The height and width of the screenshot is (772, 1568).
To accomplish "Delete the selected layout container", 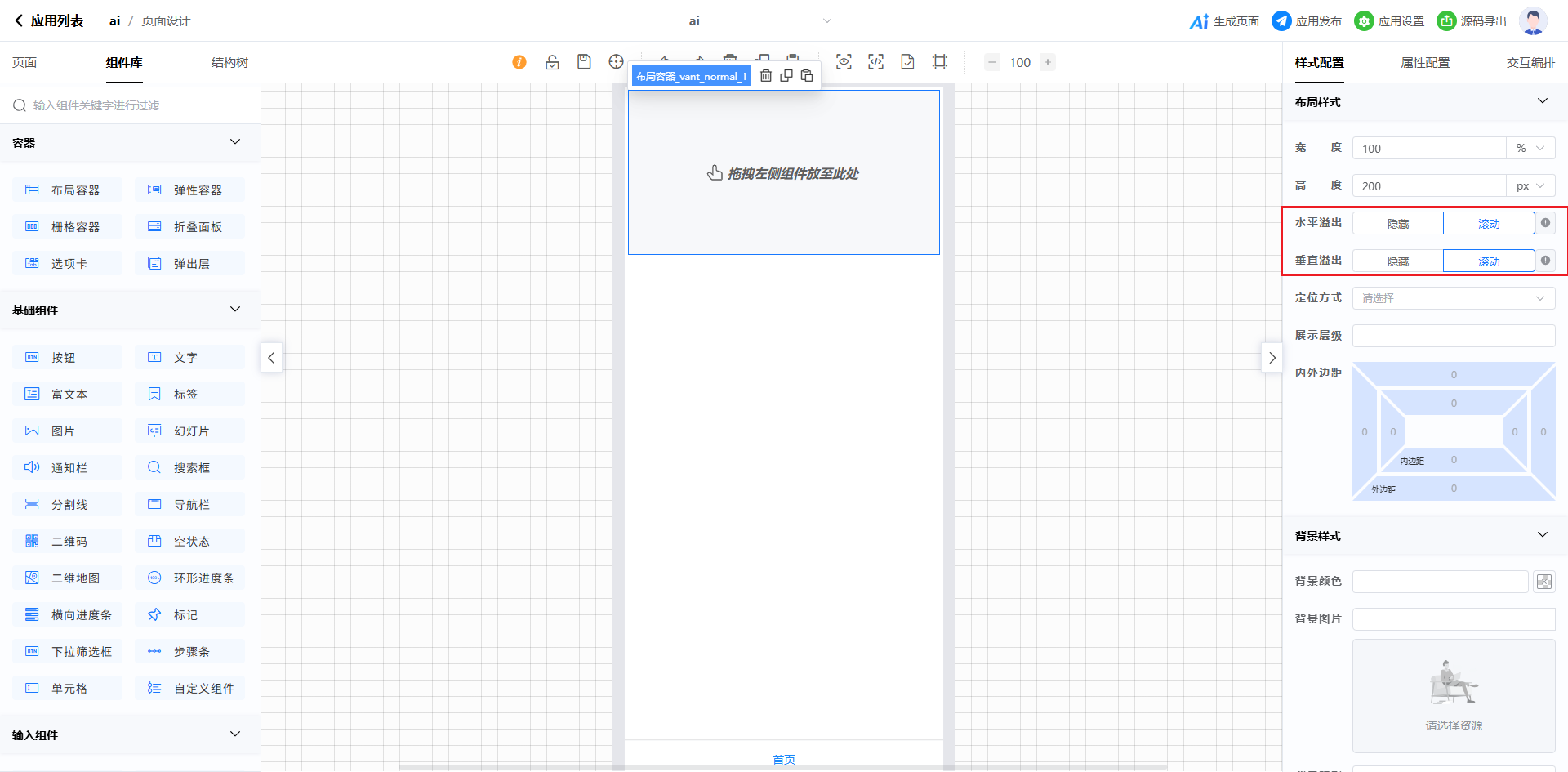I will 766,76.
